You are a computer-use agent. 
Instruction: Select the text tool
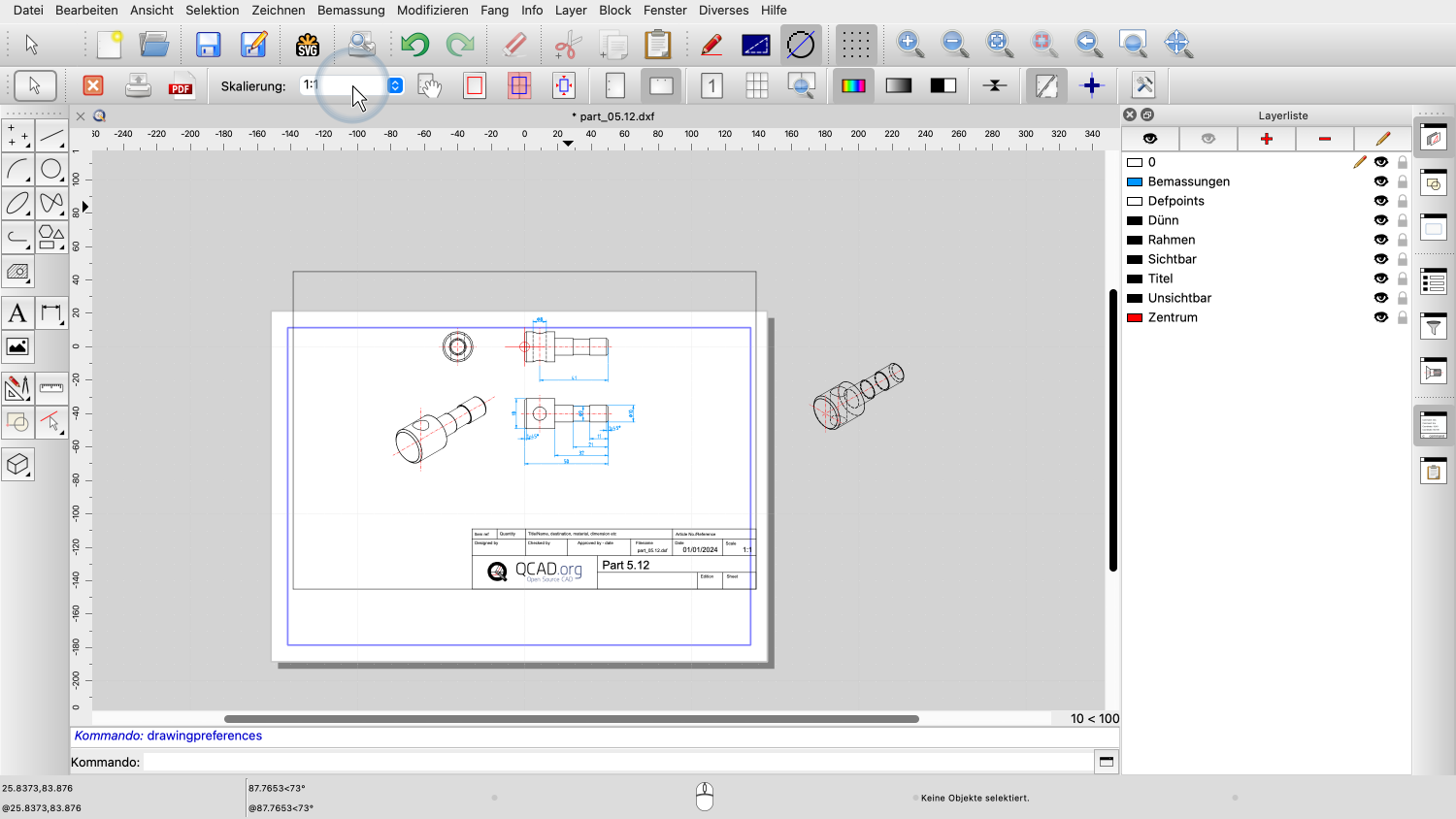(17, 313)
